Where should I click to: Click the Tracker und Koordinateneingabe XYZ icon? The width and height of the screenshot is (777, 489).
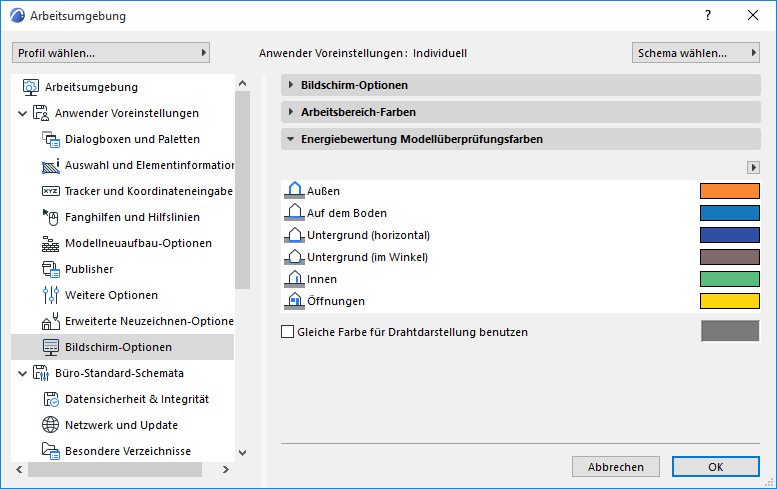tap(51, 191)
